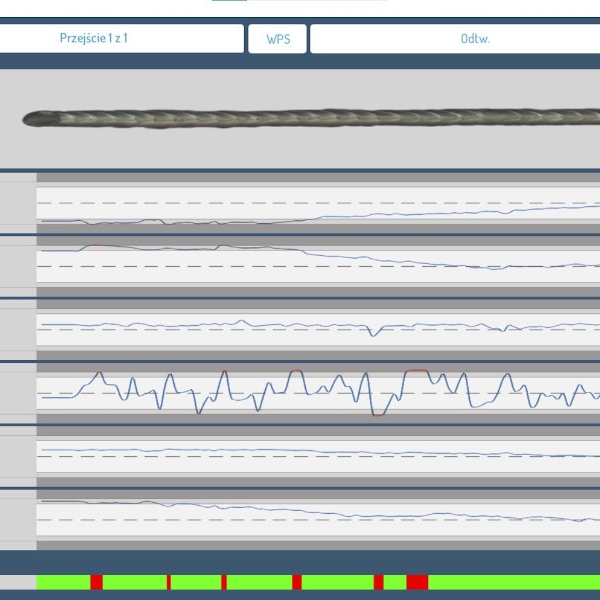The width and height of the screenshot is (600, 600).
Task: Click the first parameter graph with the rising line
Action: [318, 203]
